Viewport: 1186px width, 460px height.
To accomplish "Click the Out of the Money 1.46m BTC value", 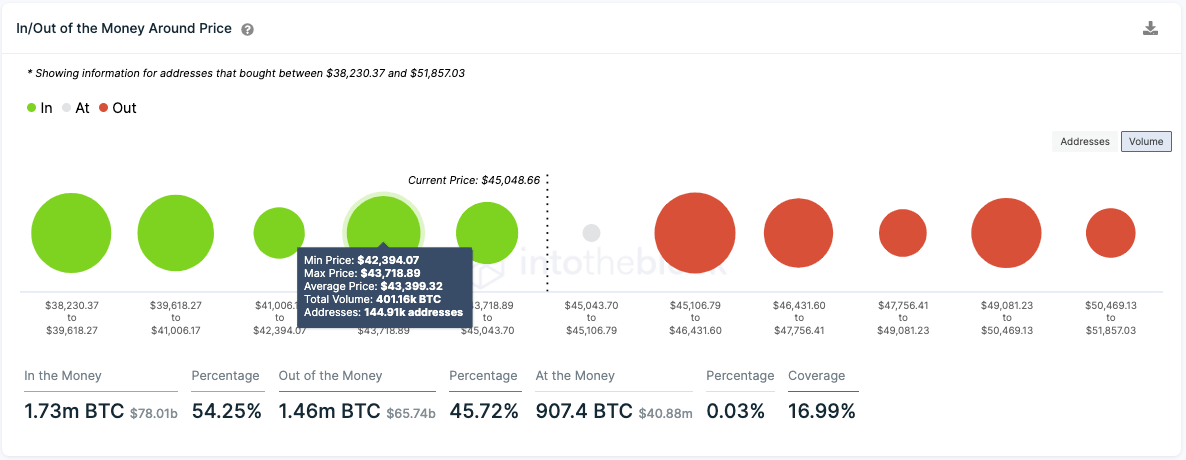I will pyautogui.click(x=315, y=410).
